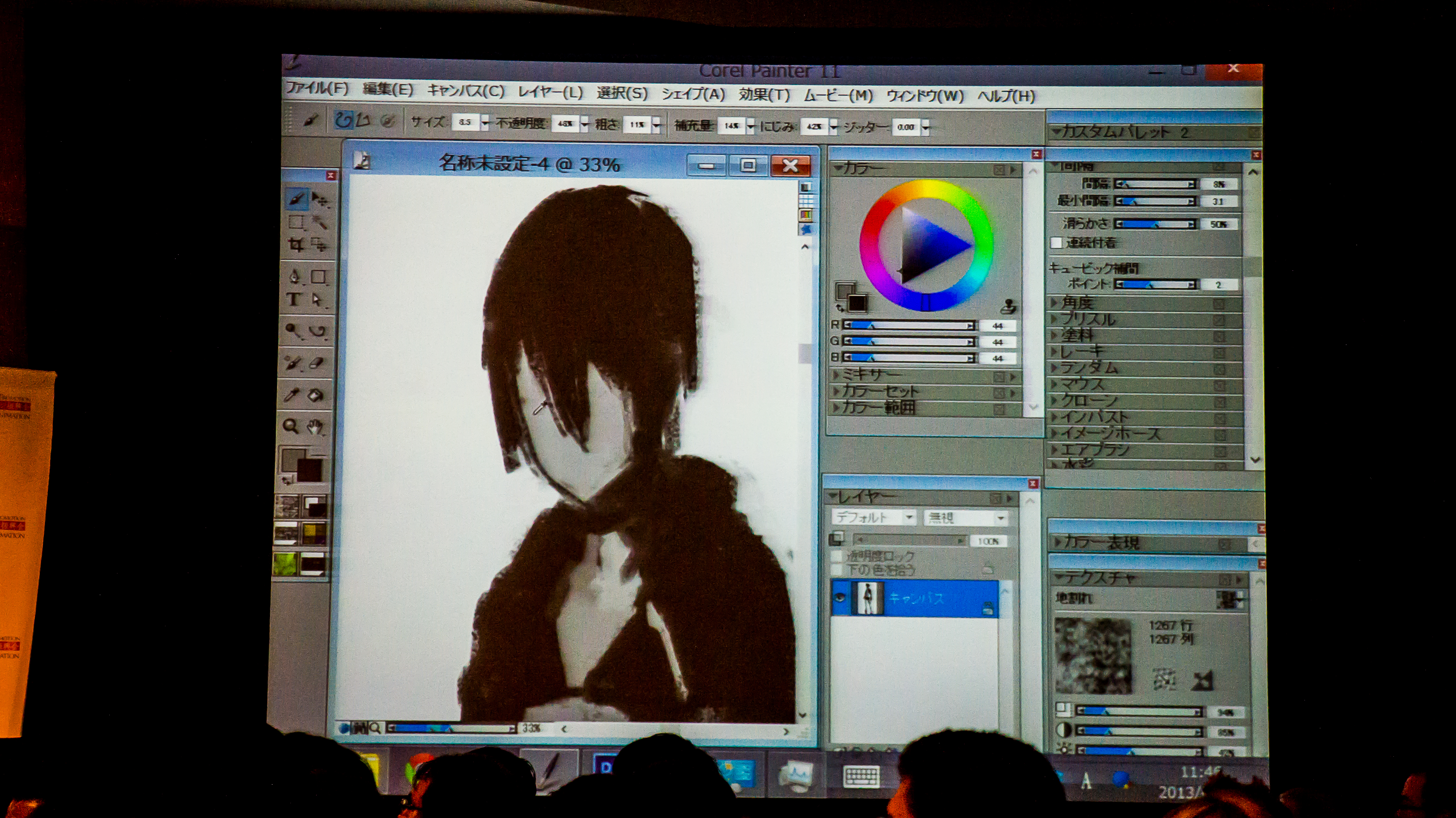Image resolution: width=1456 pixels, height=818 pixels.
Task: Click the IME 'A' input indicator in taskbar
Action: [x=1086, y=781]
